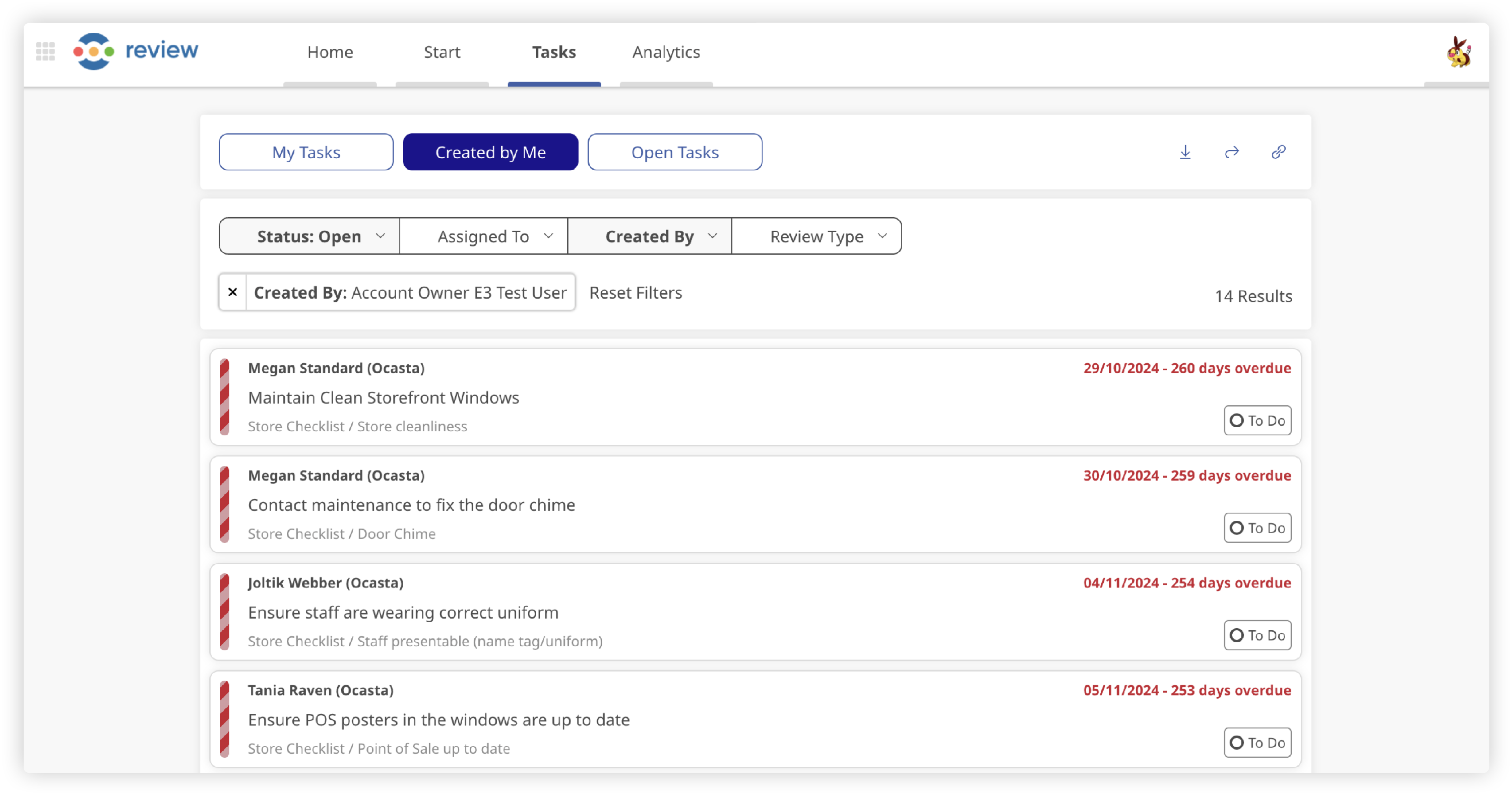Click Reset Filters link
This screenshot has height=796, width=1512.
point(635,293)
